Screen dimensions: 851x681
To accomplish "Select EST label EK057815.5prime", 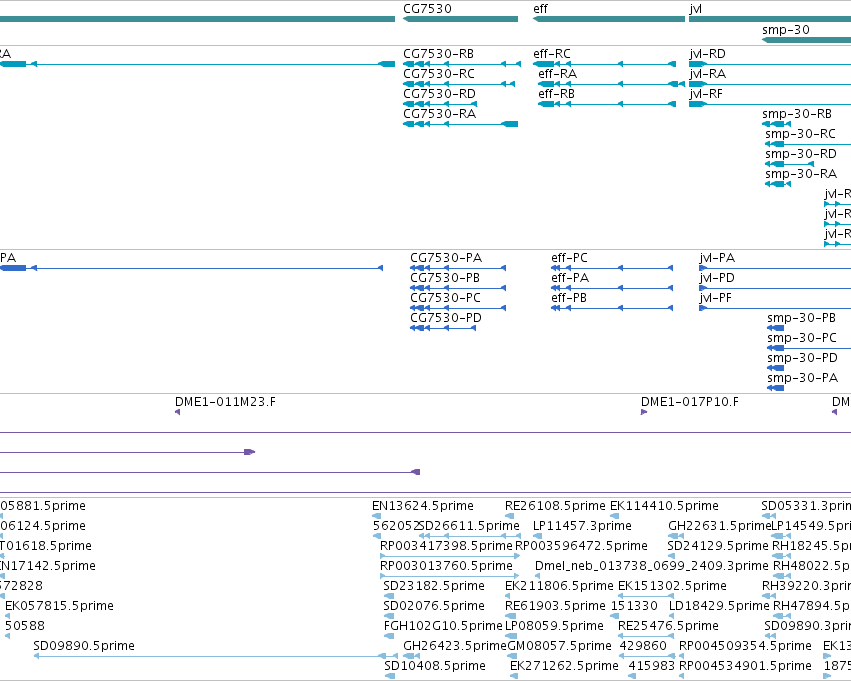I will (59, 606).
